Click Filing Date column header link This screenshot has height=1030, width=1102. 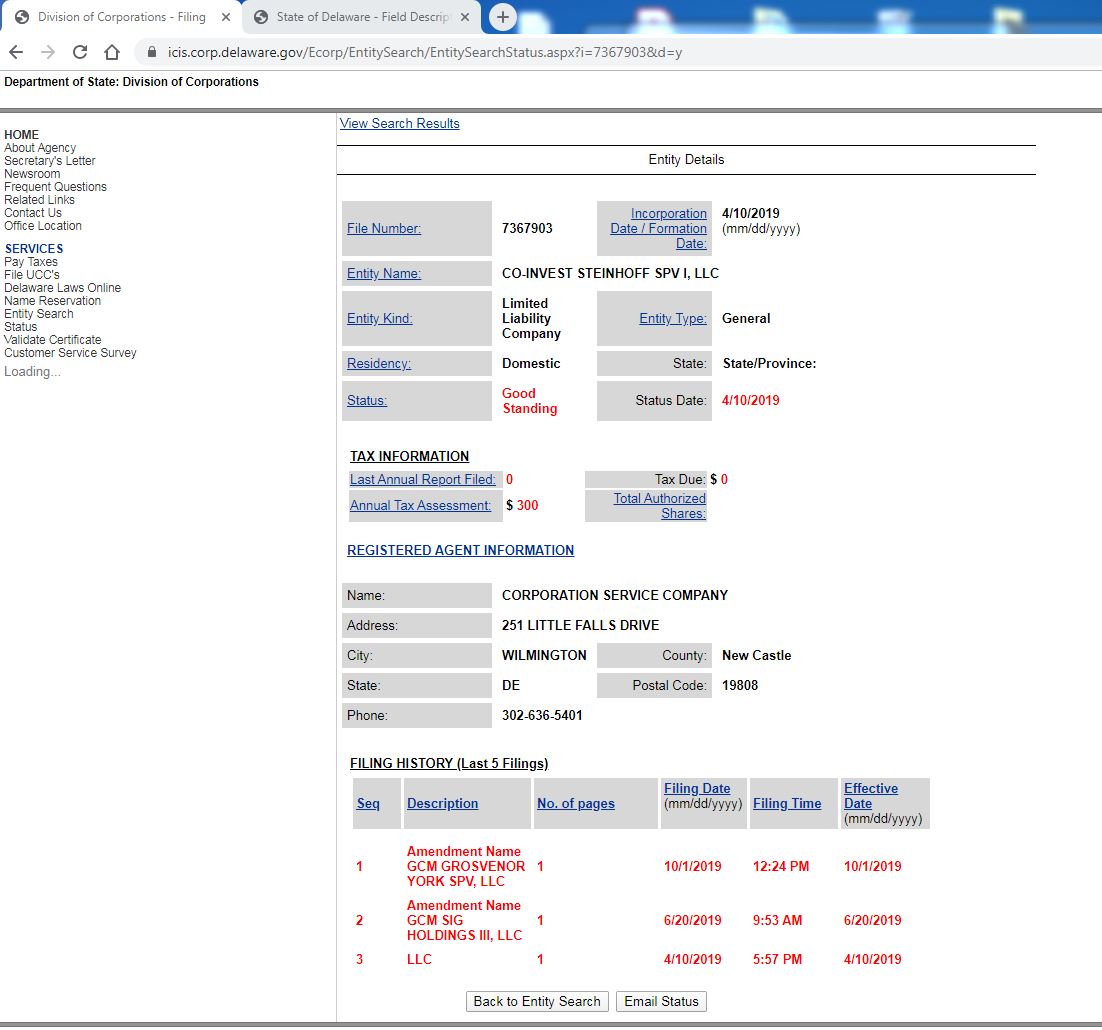pyautogui.click(x=696, y=788)
